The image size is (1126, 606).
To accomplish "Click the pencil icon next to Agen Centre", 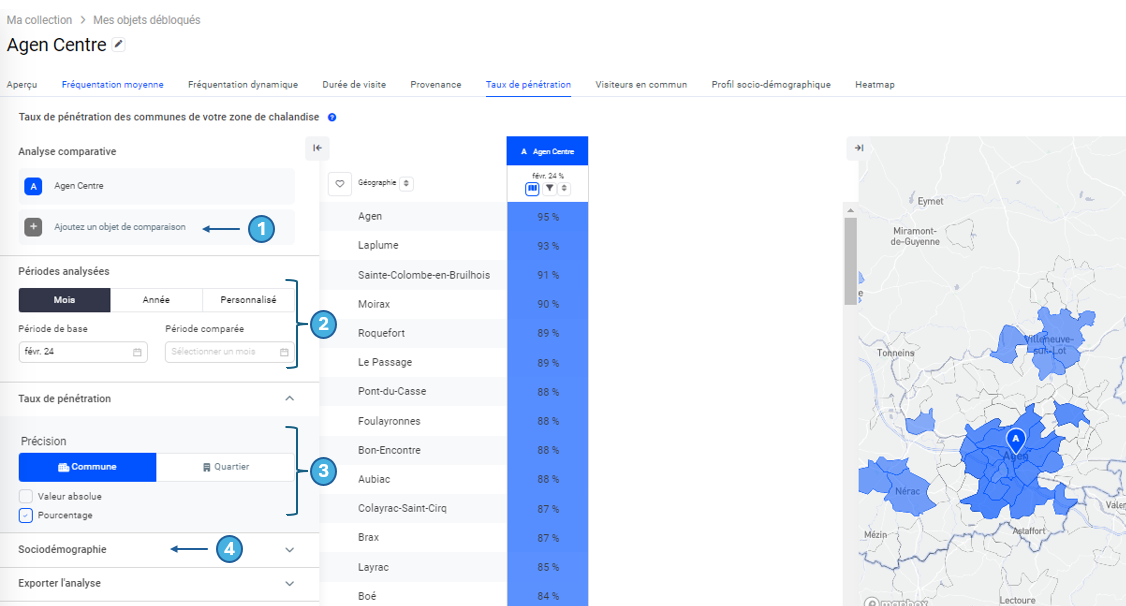I will (x=120, y=44).
